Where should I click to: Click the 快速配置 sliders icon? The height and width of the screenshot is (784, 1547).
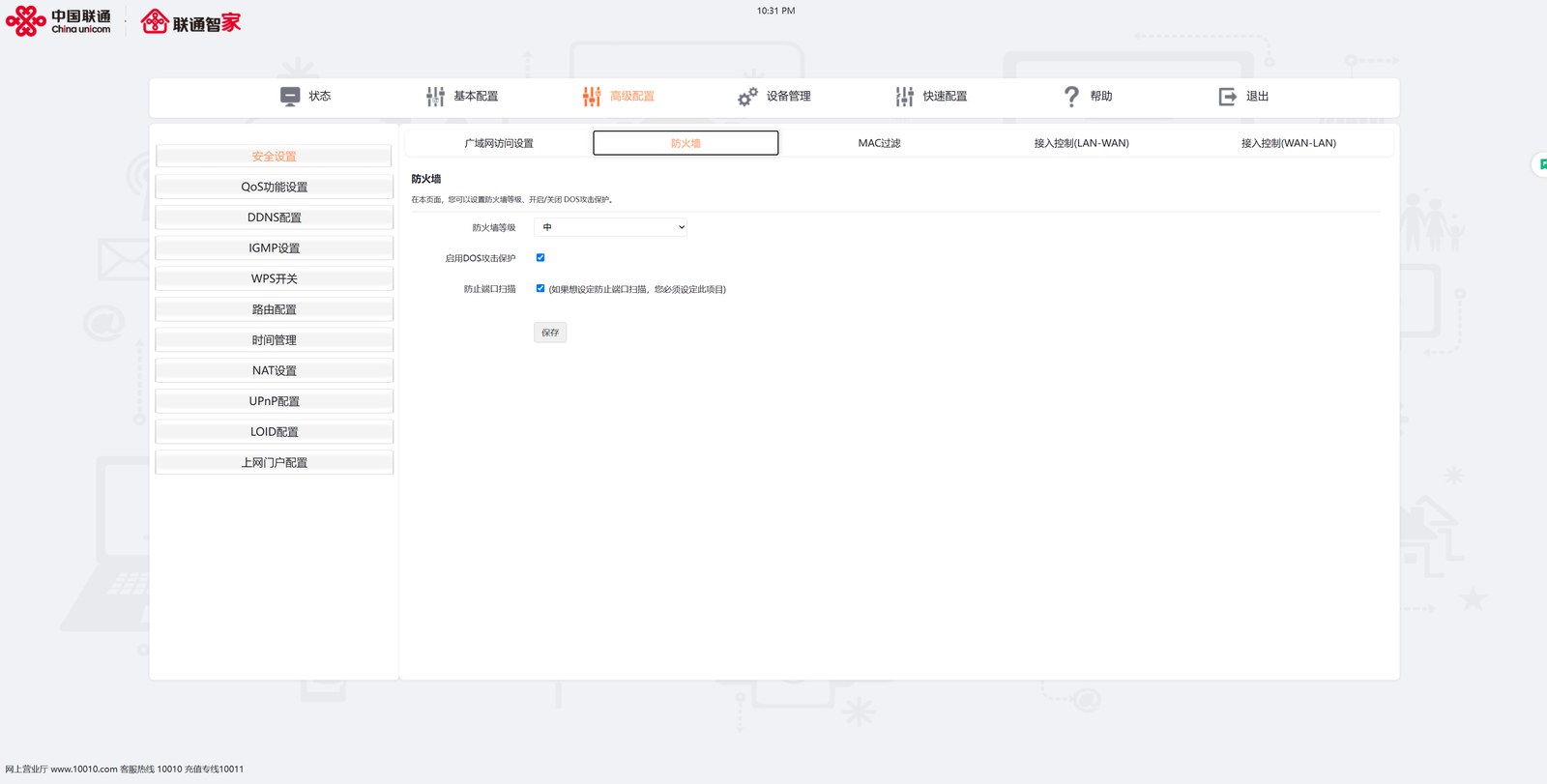[905, 96]
